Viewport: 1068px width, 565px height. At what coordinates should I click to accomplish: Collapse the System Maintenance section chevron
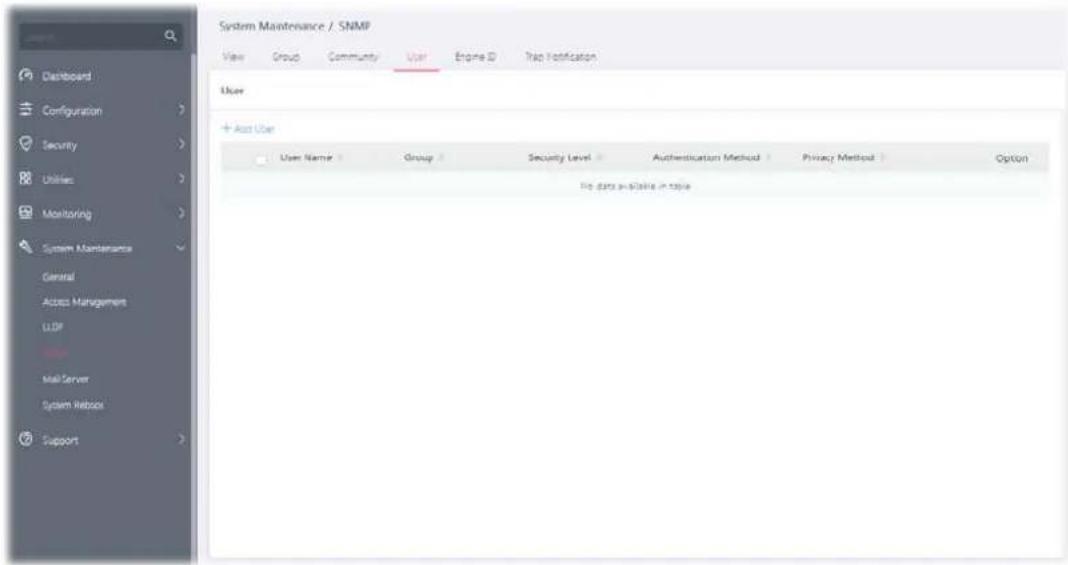[x=180, y=248]
